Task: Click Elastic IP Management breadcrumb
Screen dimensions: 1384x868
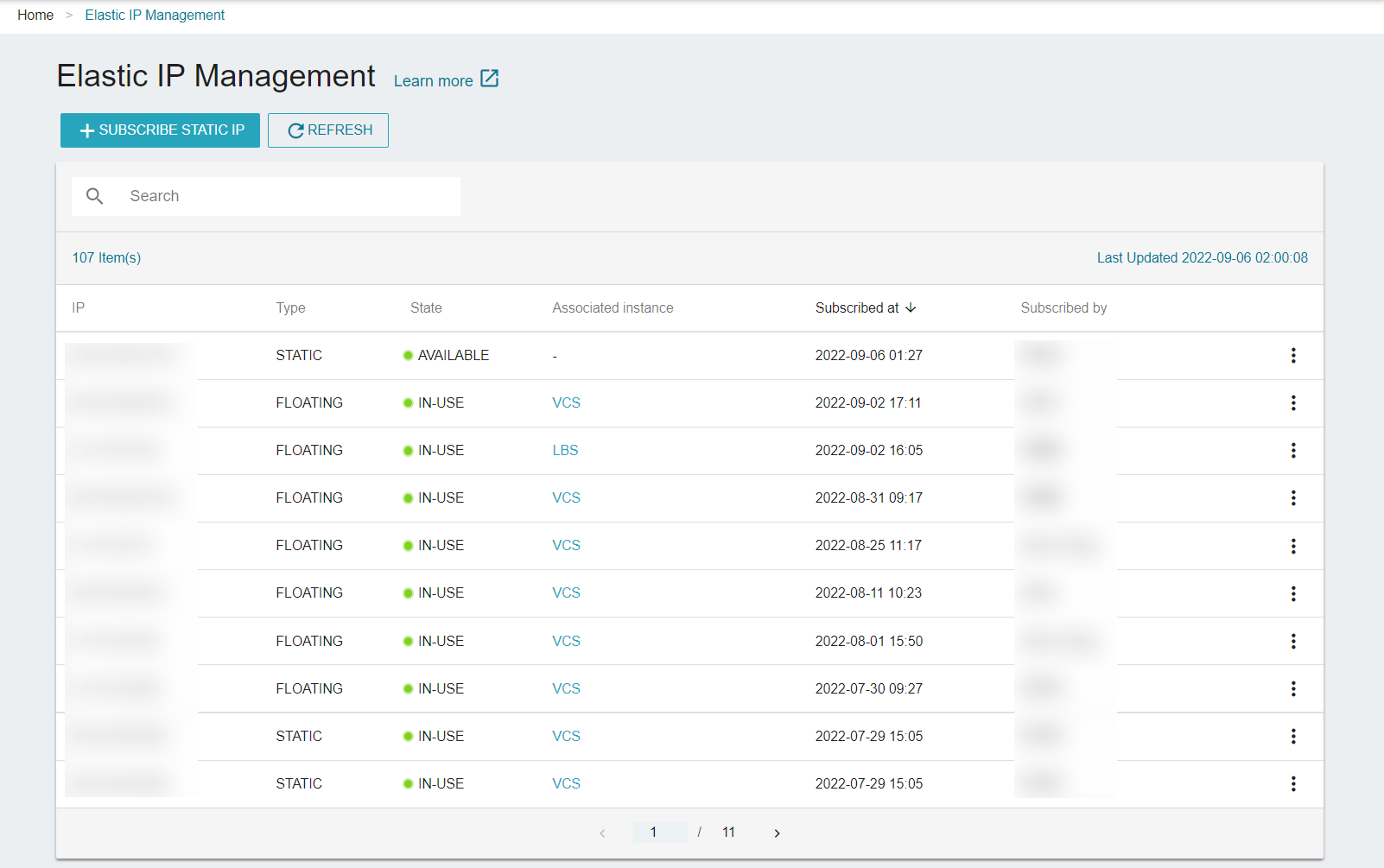Action: [155, 15]
